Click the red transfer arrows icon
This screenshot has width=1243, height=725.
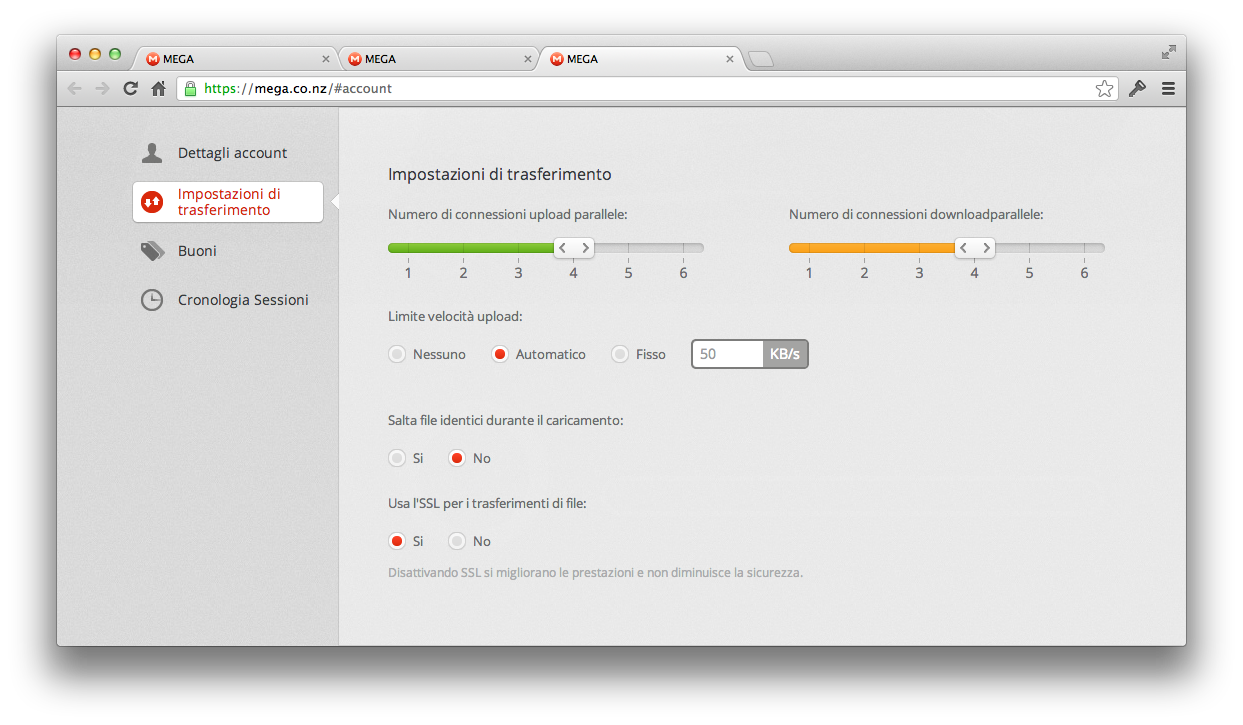152,202
